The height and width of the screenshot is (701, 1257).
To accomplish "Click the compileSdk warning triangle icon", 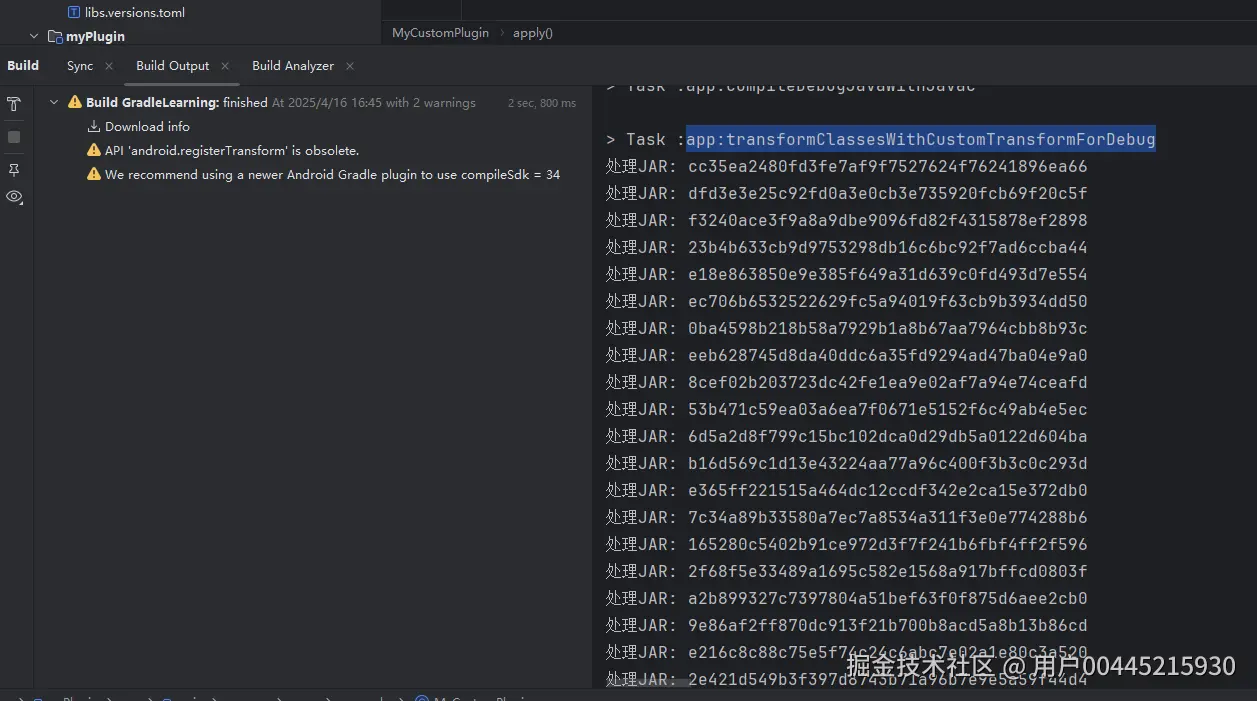I will point(94,175).
